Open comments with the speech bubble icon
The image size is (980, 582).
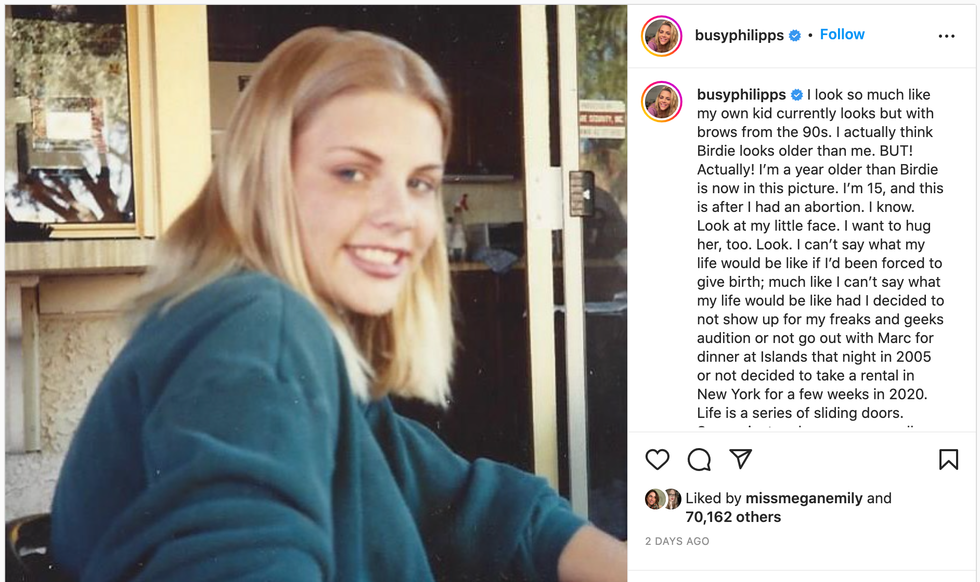[x=699, y=459]
